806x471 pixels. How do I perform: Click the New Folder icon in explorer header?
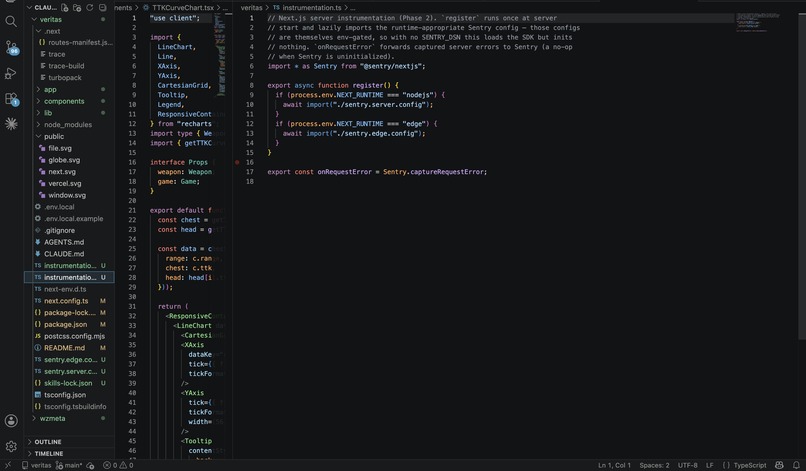tap(77, 8)
